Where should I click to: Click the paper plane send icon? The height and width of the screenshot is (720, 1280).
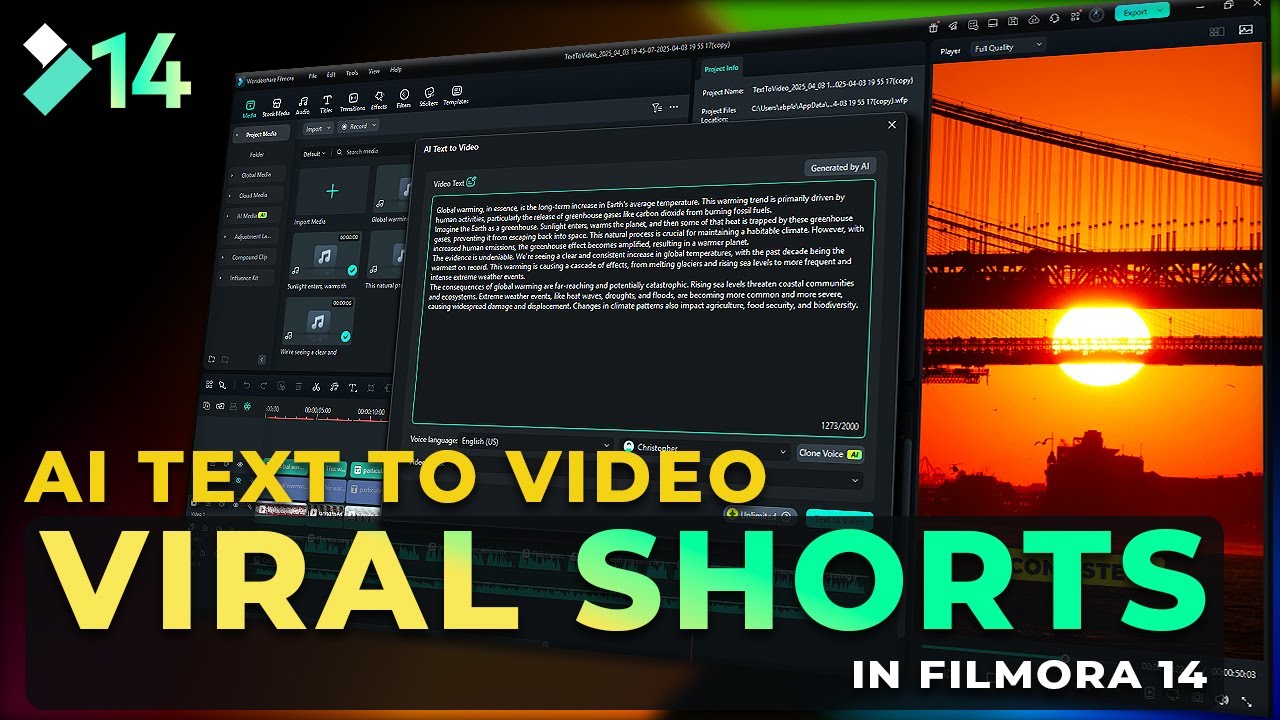click(953, 25)
